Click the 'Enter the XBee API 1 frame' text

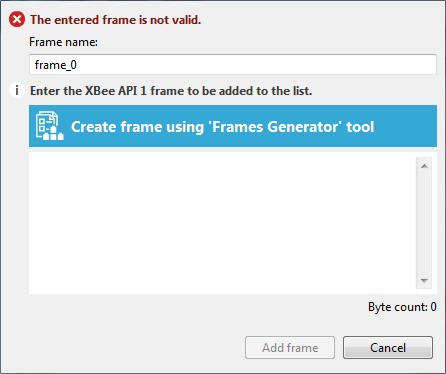pos(171,91)
